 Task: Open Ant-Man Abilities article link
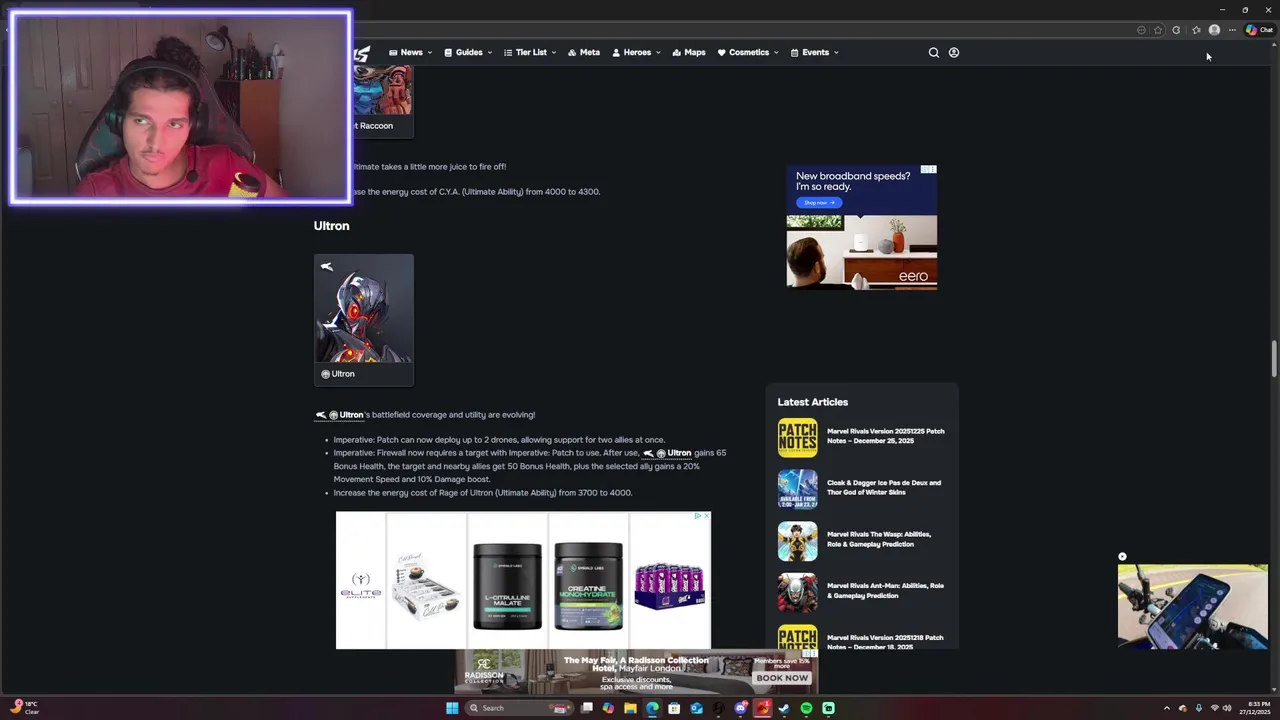tap(885, 591)
